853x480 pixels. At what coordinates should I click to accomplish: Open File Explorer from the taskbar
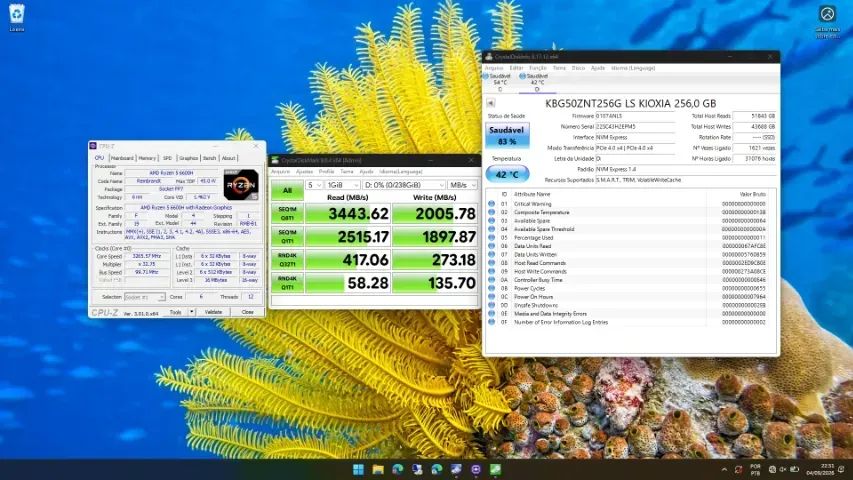point(378,469)
